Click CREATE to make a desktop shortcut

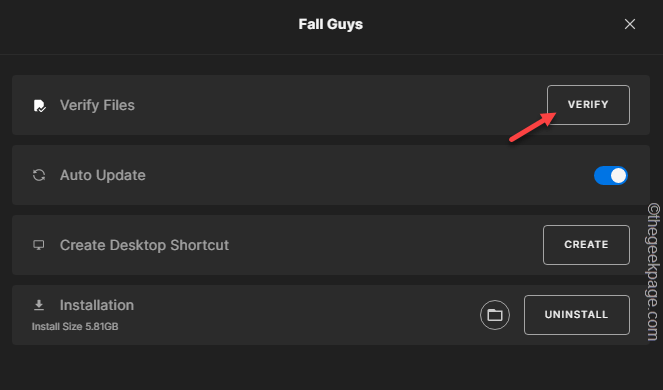click(x=586, y=245)
